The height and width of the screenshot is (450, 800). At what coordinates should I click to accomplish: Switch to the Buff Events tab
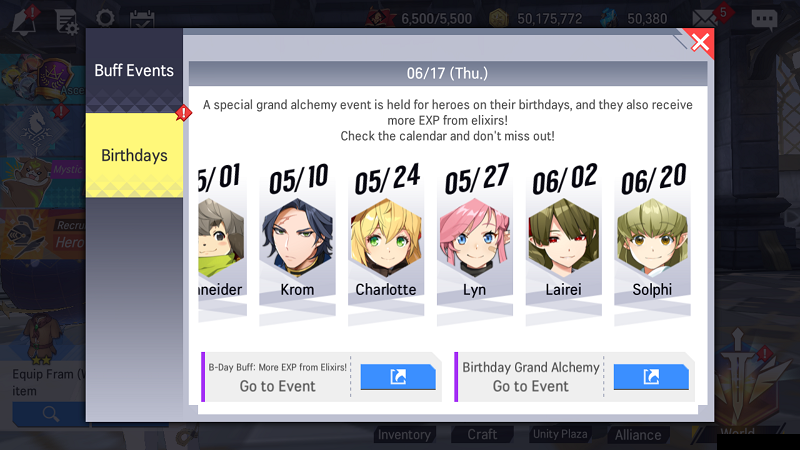coord(134,70)
